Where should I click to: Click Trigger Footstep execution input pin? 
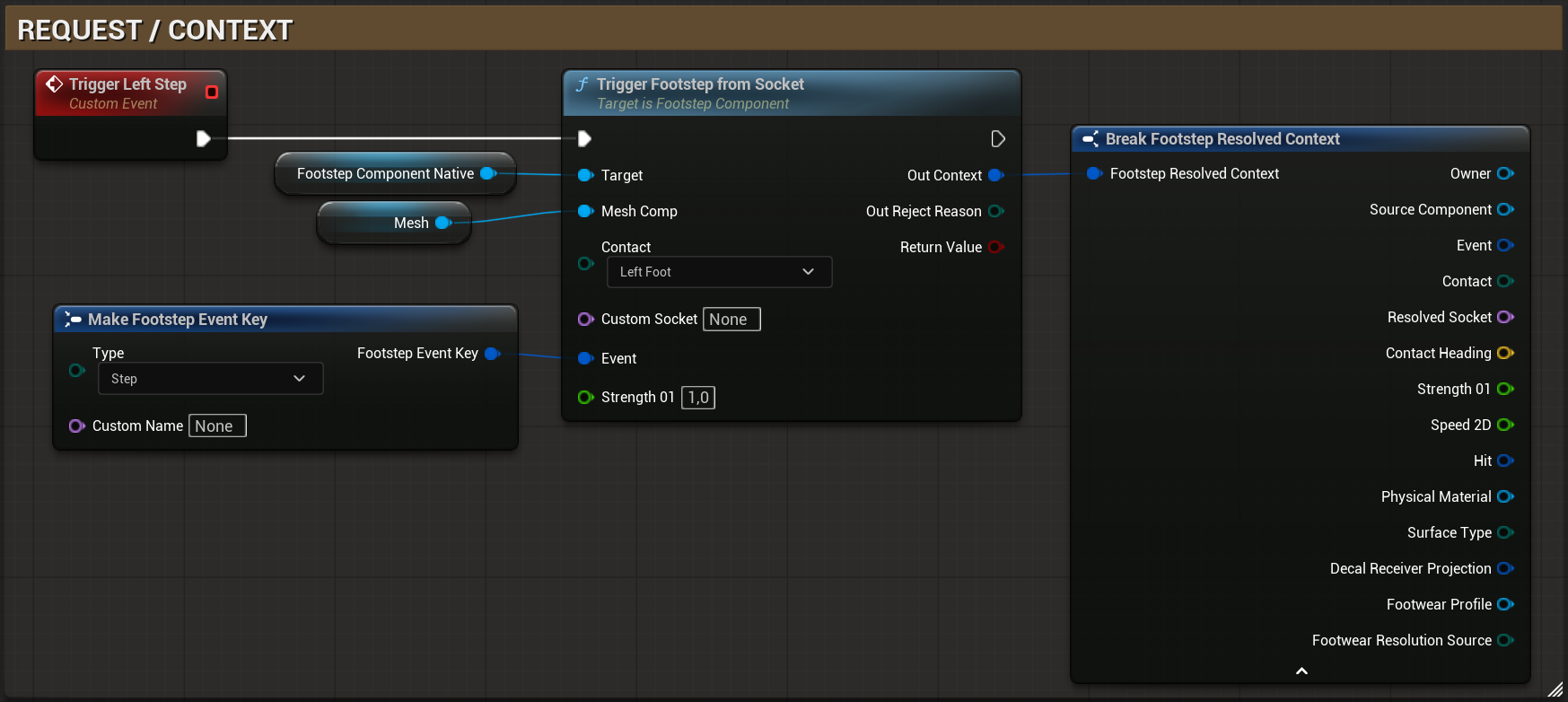point(584,138)
